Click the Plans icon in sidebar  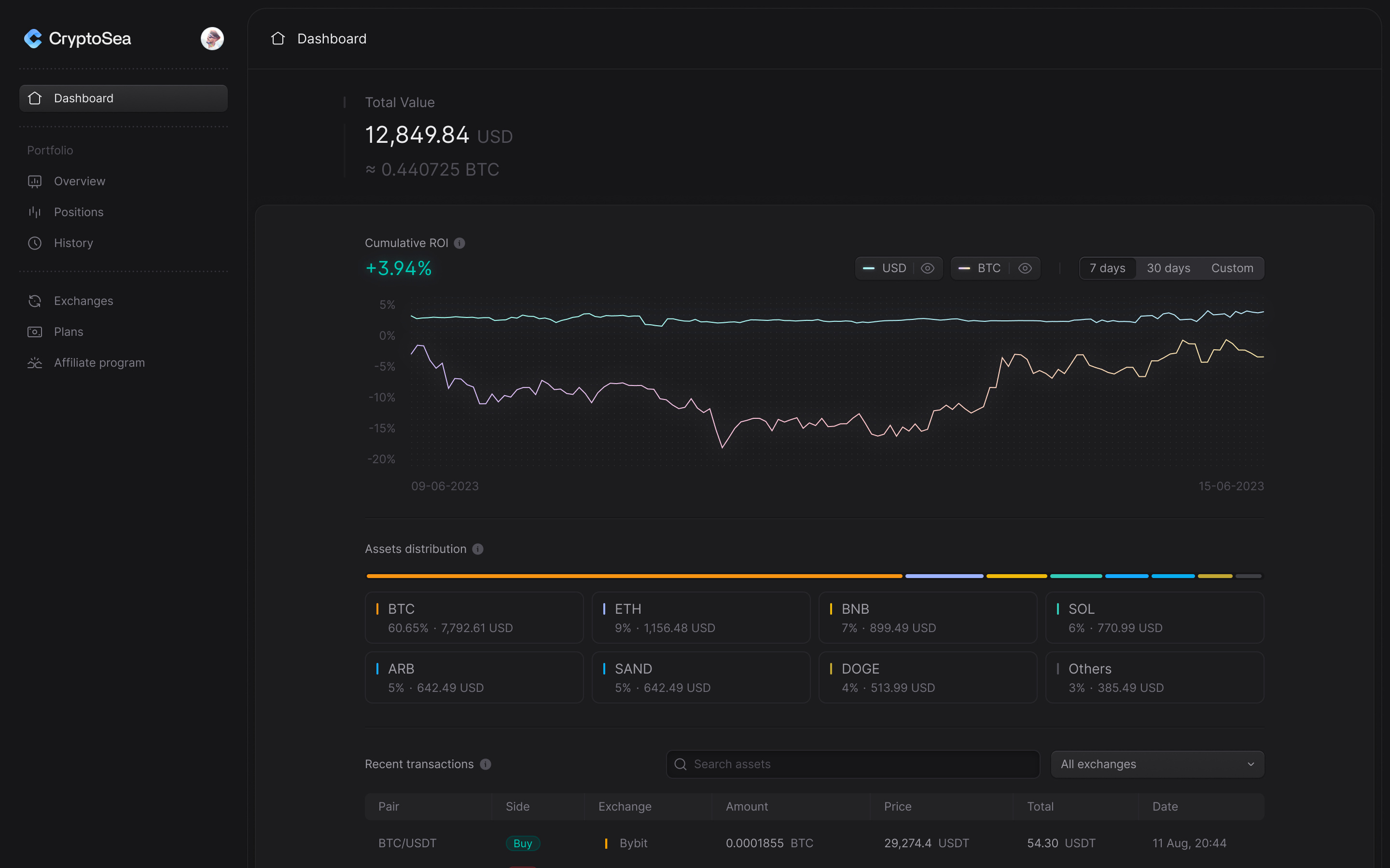point(35,332)
